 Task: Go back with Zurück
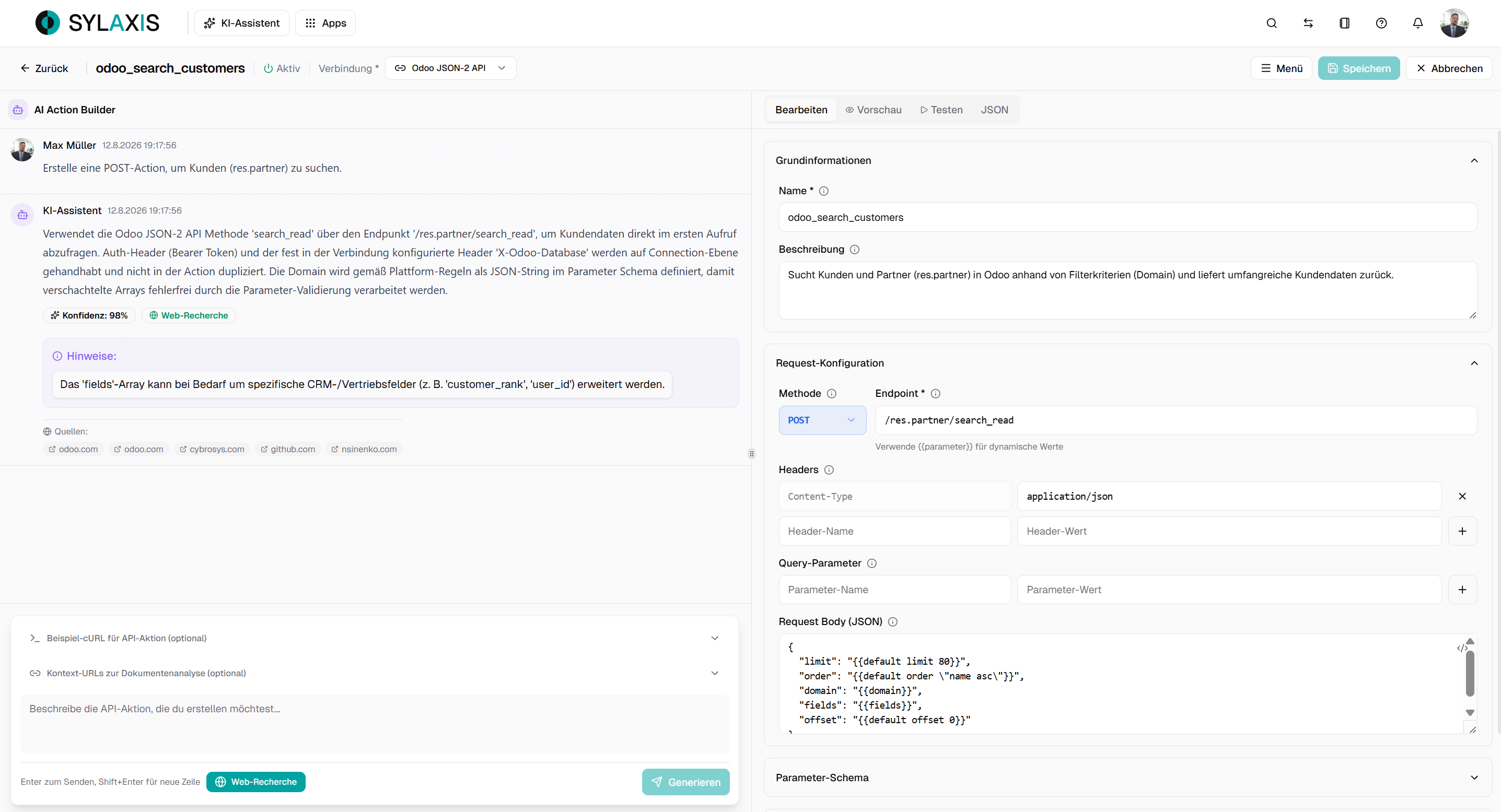[44, 68]
